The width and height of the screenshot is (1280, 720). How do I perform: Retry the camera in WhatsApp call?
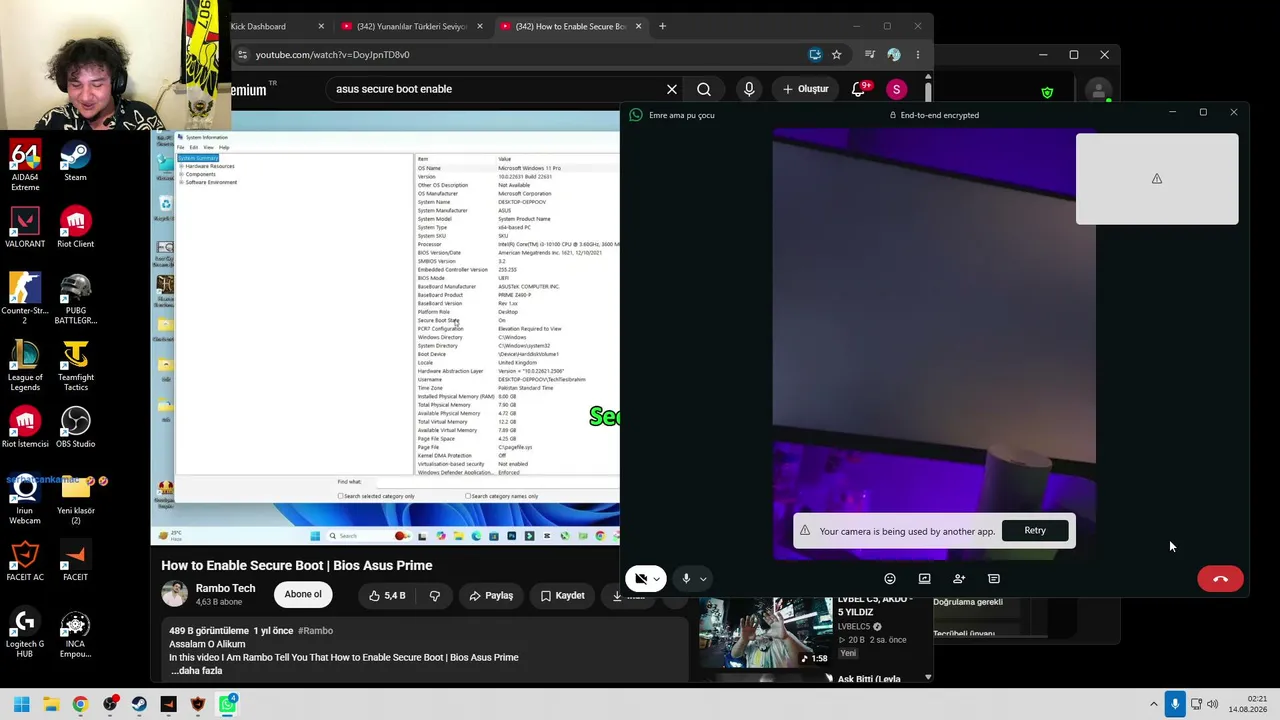pyautogui.click(x=1035, y=531)
